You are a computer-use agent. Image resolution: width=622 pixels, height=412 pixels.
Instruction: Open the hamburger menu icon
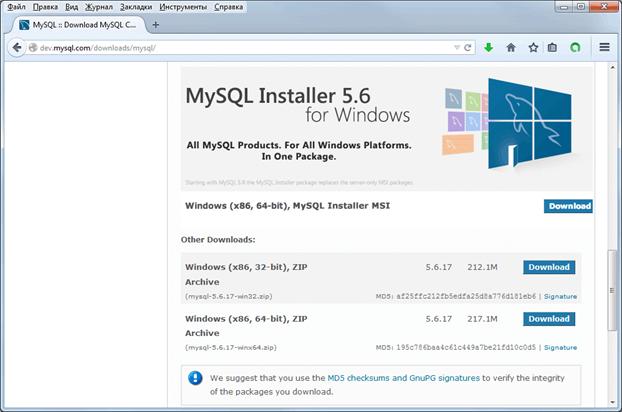tap(605, 48)
